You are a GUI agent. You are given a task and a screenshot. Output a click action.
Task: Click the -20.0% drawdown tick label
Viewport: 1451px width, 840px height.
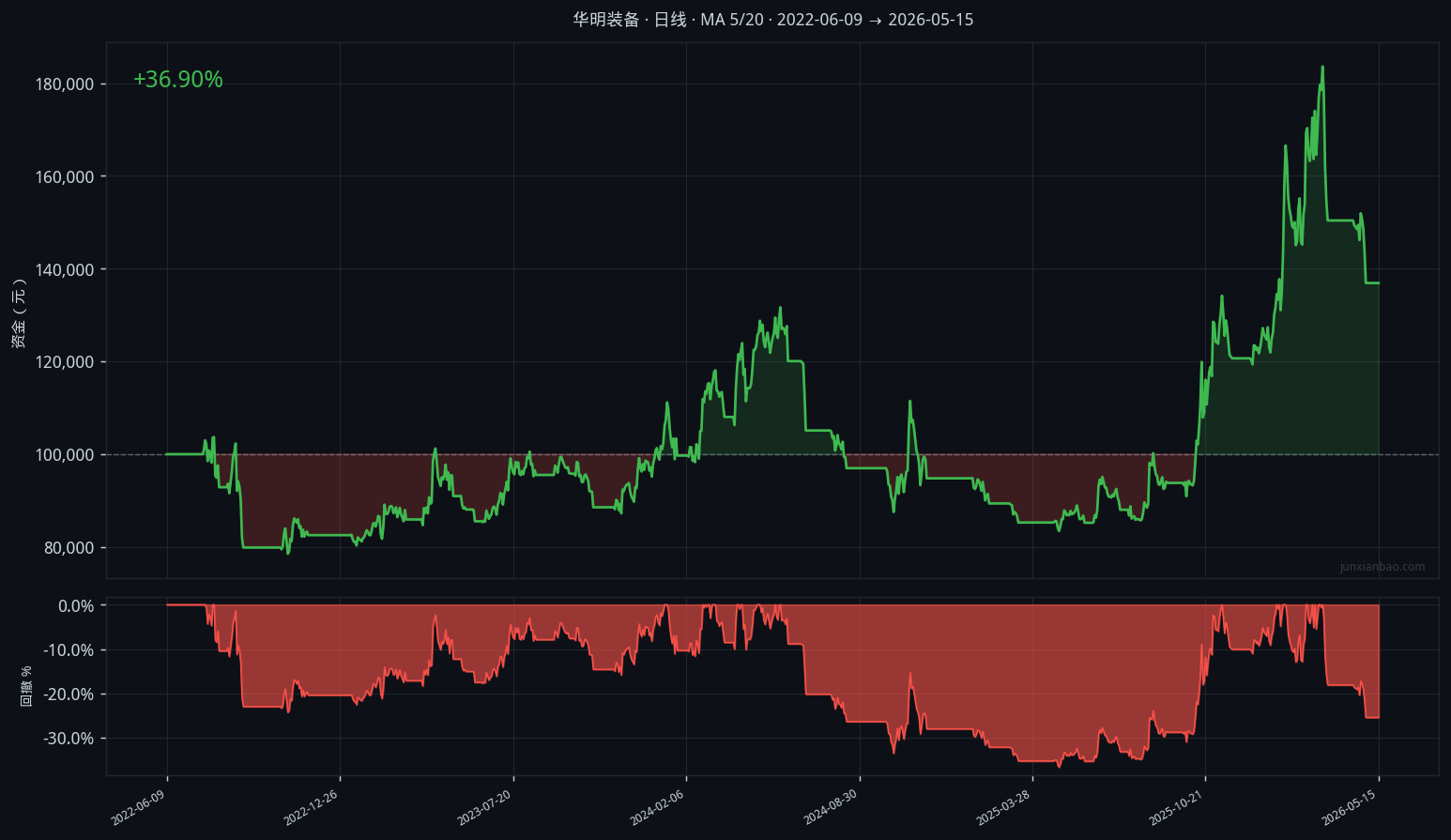[69, 695]
